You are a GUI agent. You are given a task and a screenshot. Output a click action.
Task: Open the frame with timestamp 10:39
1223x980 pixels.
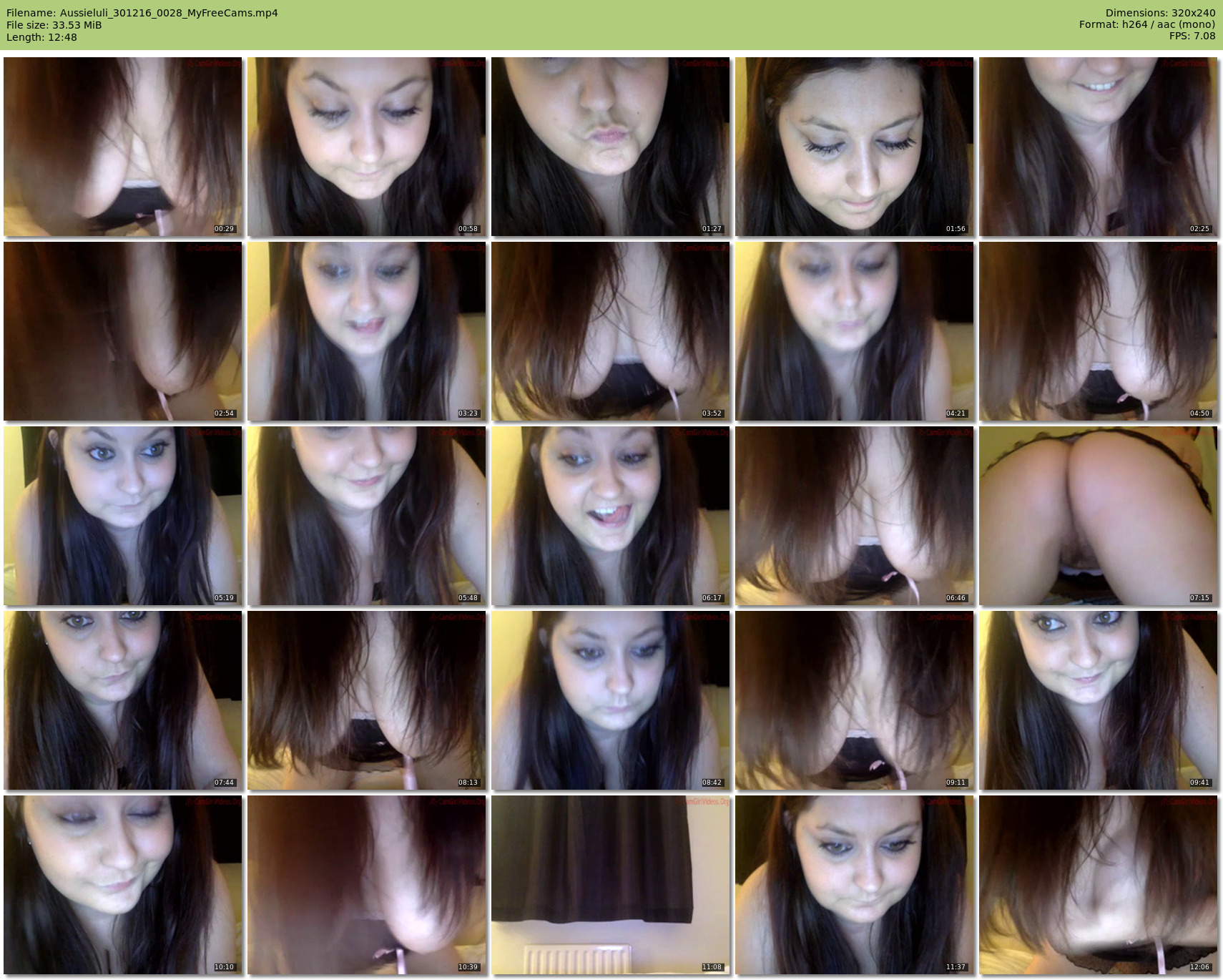tap(367, 885)
